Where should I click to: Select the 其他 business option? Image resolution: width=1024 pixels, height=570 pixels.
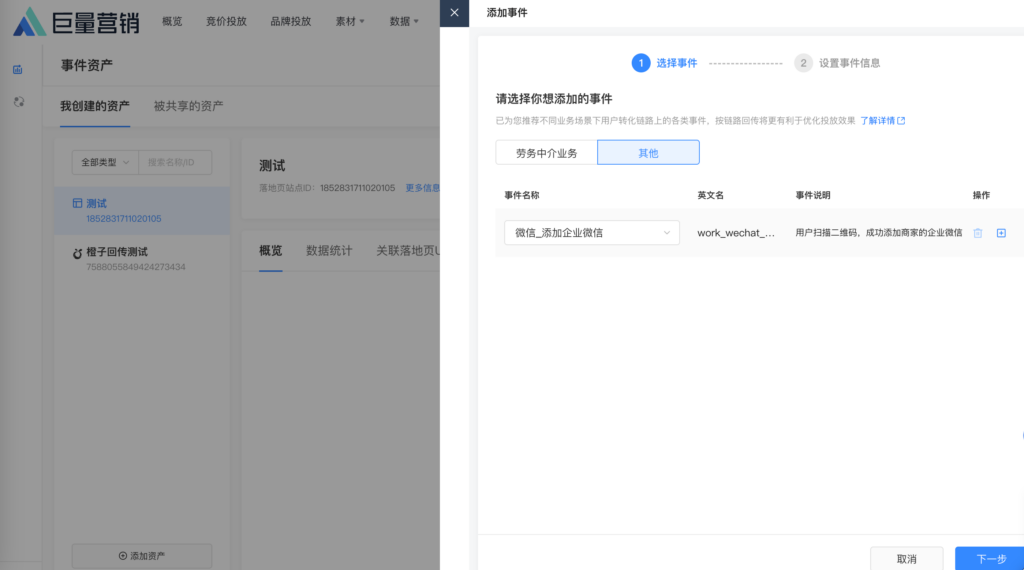click(648, 153)
